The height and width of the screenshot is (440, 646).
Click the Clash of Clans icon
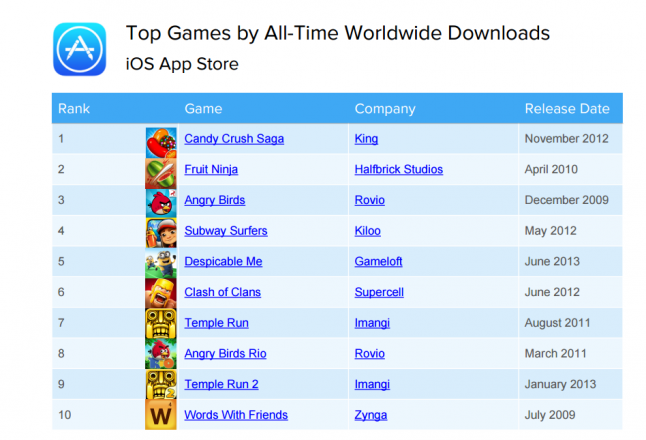coord(161,293)
